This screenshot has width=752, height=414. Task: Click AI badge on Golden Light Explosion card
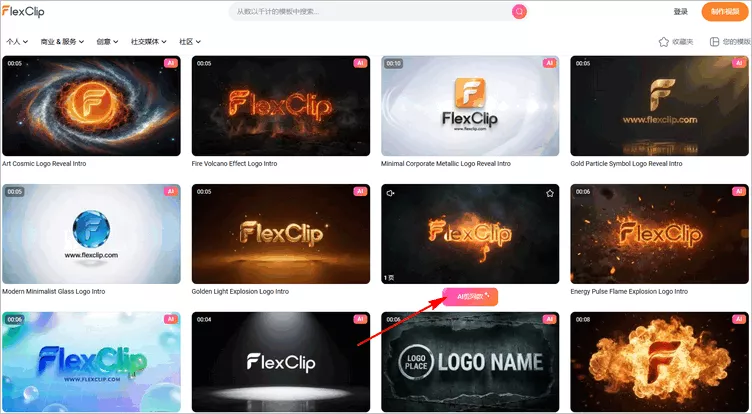click(x=360, y=191)
